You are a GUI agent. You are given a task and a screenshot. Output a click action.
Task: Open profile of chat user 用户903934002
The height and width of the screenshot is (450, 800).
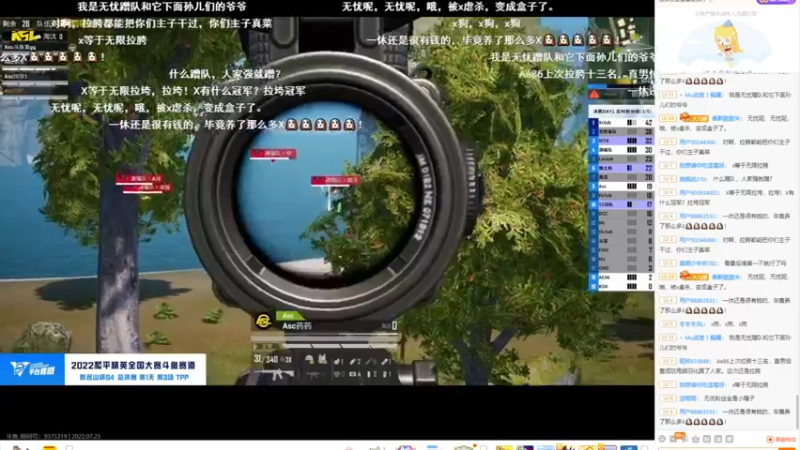point(698,193)
